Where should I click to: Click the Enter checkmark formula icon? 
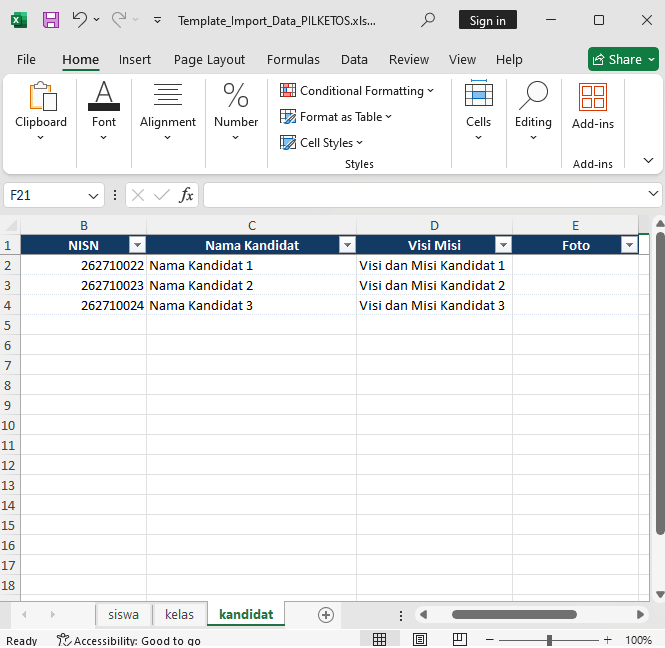tap(162, 196)
